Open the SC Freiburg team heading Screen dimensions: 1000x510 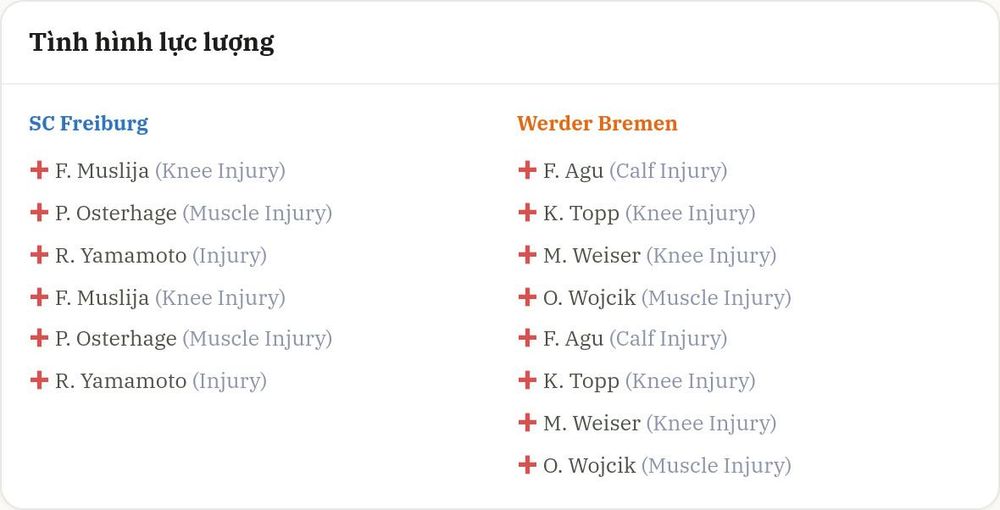(89, 123)
